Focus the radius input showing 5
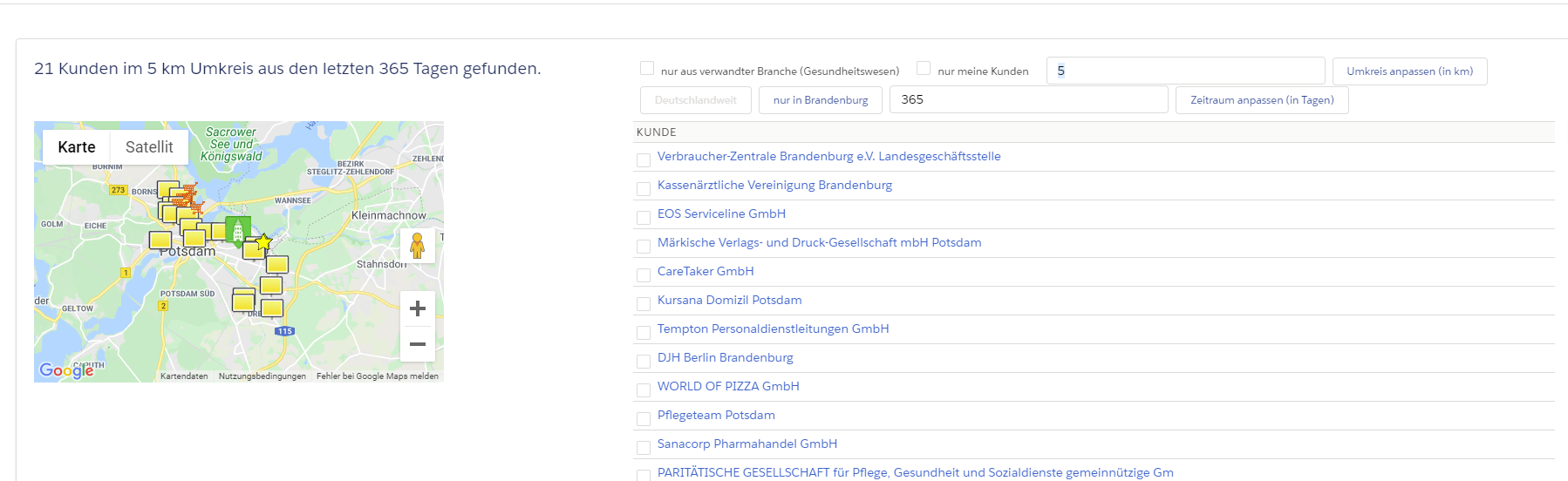Viewport: 1568px width, 481px height. [1185, 71]
